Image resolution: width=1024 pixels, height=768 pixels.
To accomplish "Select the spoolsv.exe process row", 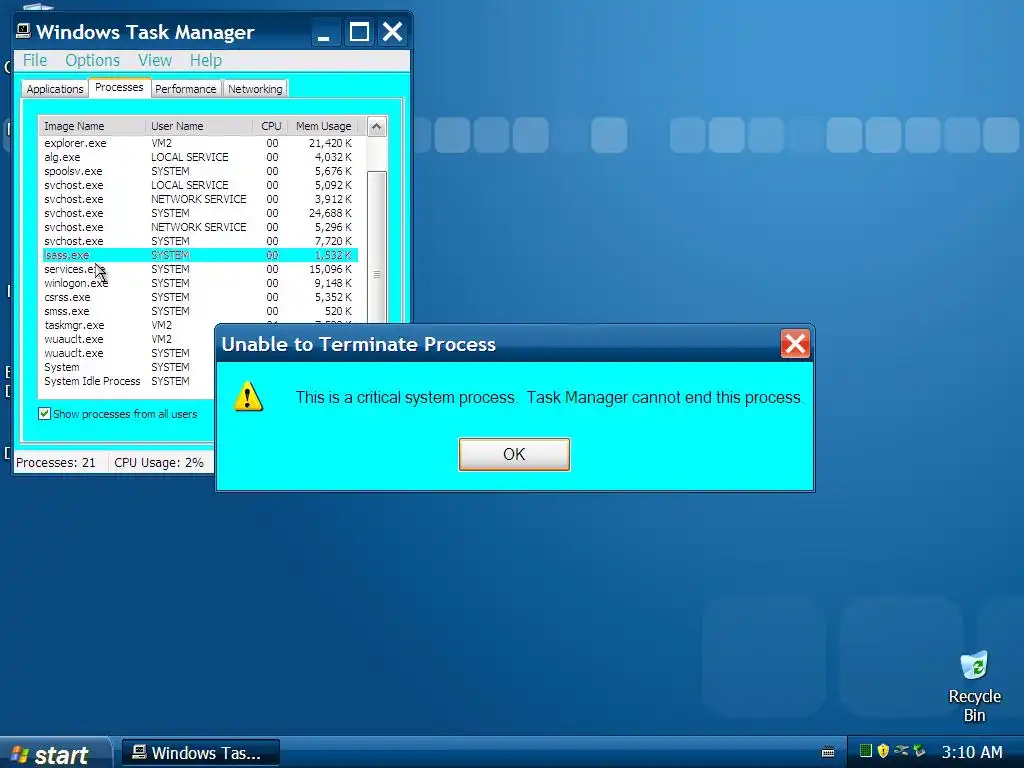I will [199, 171].
